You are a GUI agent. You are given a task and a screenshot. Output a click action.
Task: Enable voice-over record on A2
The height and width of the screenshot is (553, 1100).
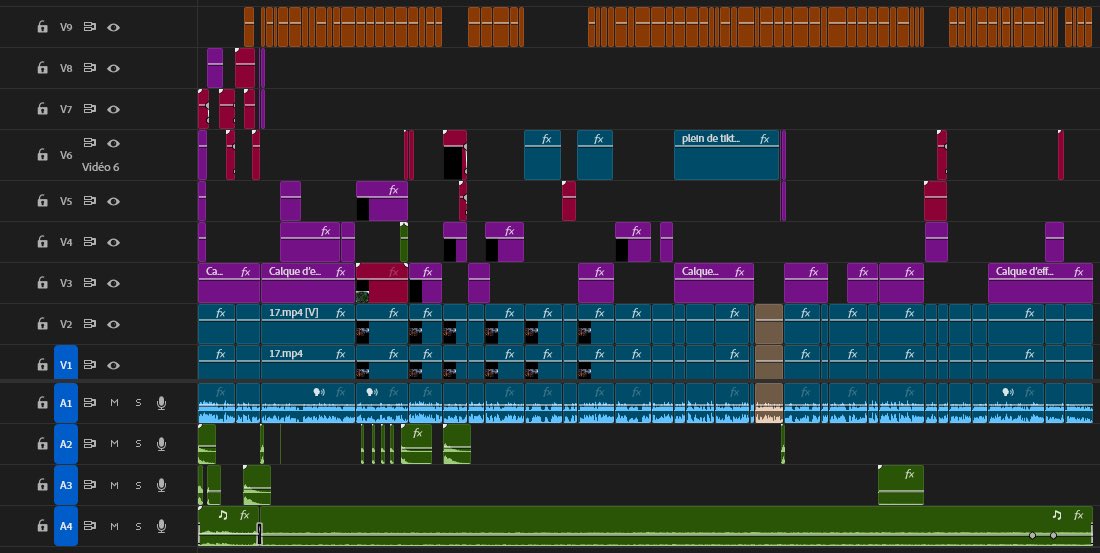click(161, 444)
